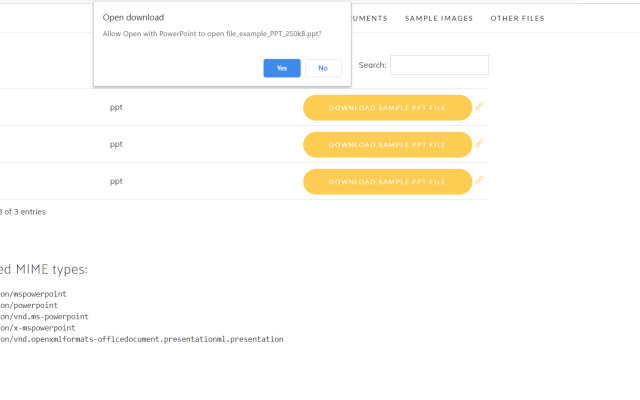The height and width of the screenshot is (400, 640).
Task: Open the Sample Images menu
Action: click(x=439, y=18)
